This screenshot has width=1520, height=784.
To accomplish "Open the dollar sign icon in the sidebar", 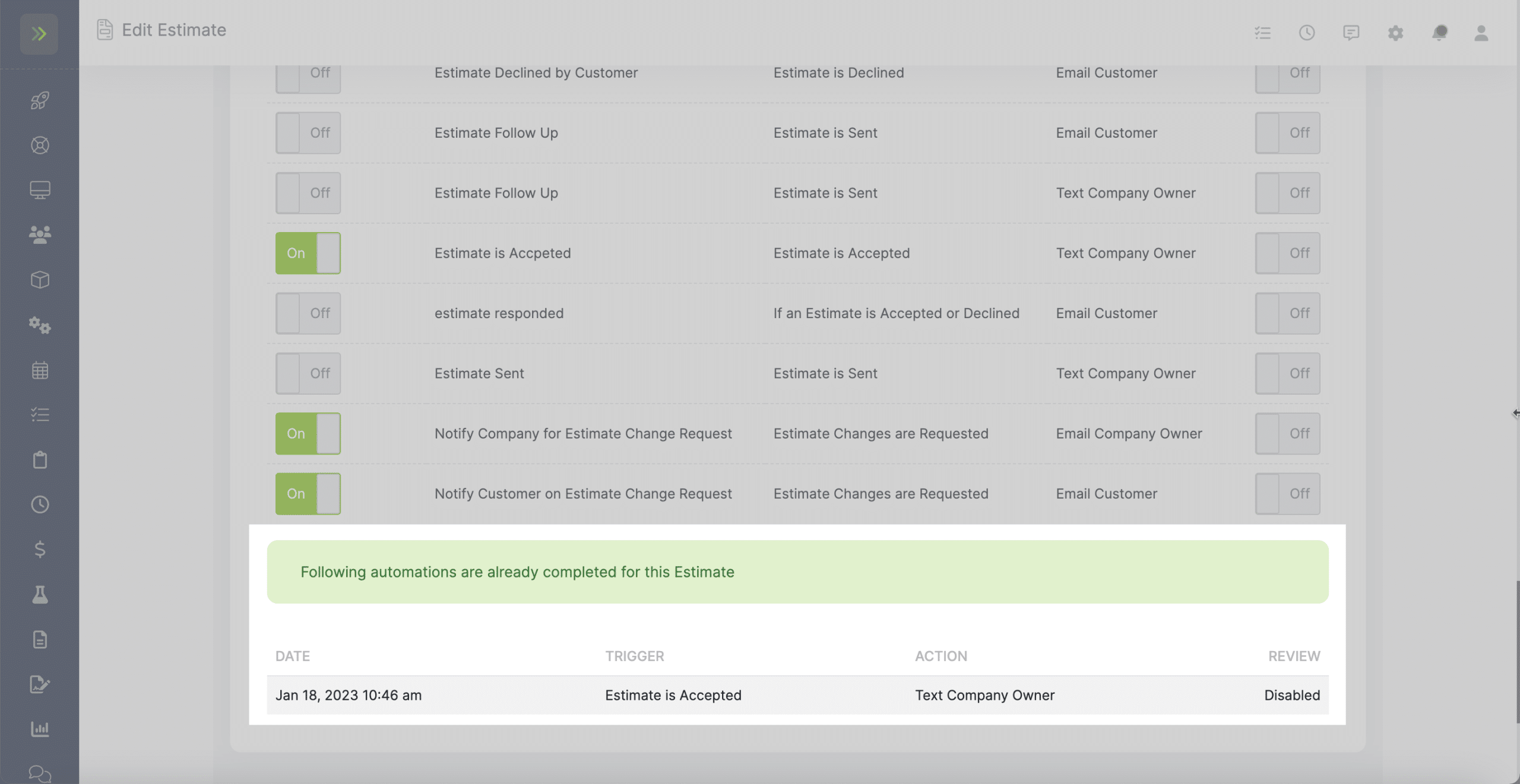I will [40, 549].
